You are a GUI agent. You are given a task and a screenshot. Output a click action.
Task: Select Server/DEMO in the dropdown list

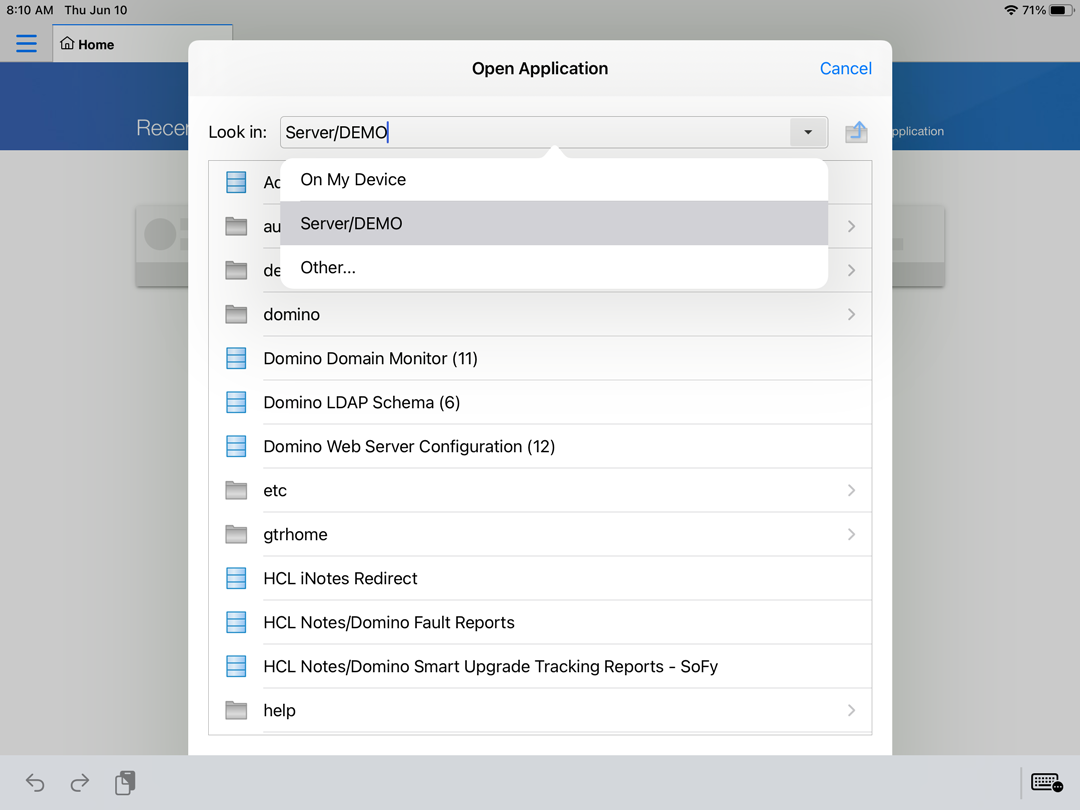click(x=554, y=223)
